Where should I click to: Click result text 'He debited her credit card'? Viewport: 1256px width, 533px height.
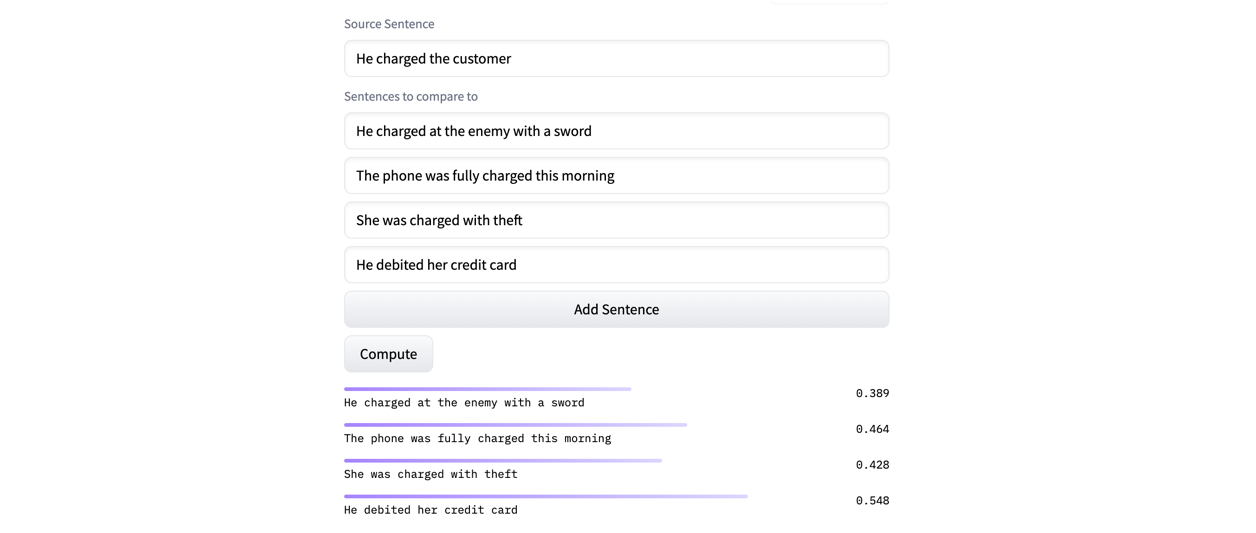[431, 510]
